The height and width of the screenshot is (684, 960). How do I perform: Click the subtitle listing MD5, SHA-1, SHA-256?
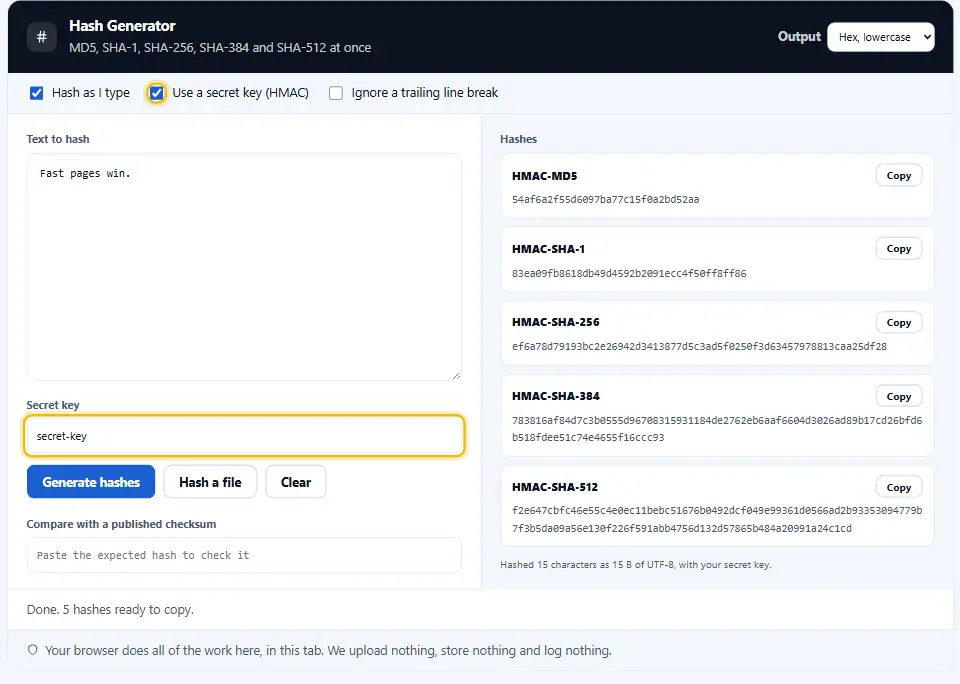coord(220,48)
